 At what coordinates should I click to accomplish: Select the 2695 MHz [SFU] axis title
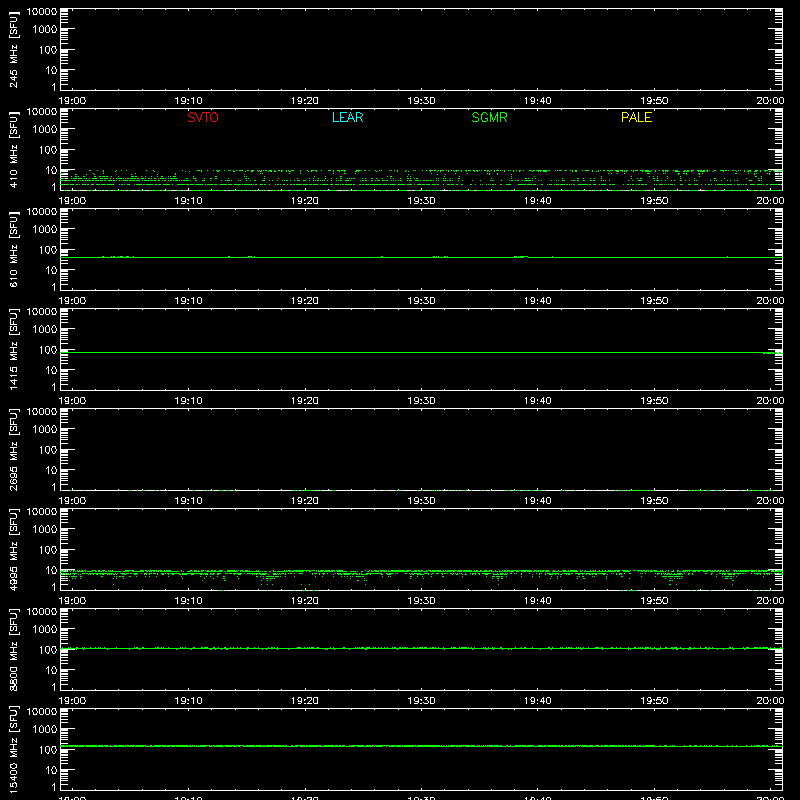tap(14, 449)
